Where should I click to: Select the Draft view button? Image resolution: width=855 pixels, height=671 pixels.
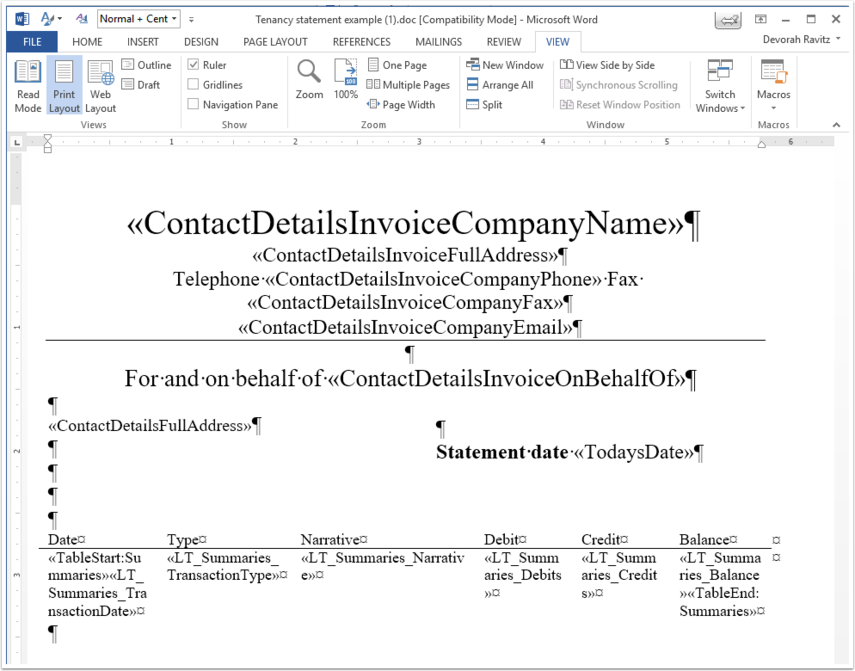pyautogui.click(x=141, y=84)
